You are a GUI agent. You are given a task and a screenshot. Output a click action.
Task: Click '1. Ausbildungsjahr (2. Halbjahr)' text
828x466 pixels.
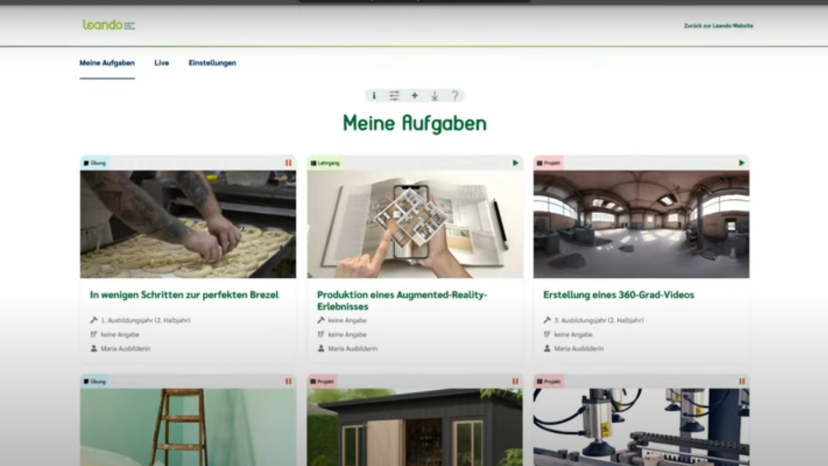coord(146,320)
